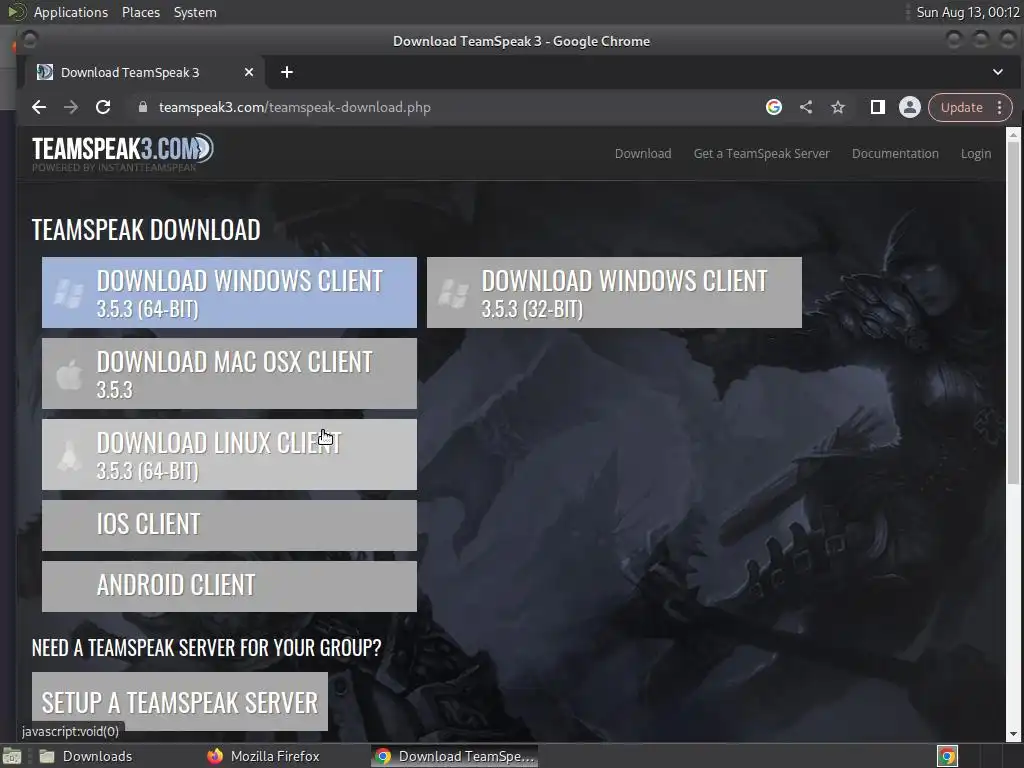This screenshot has height=768, width=1024.
Task: Click Setup a TeamSpeak Server button
Action: tap(180, 701)
